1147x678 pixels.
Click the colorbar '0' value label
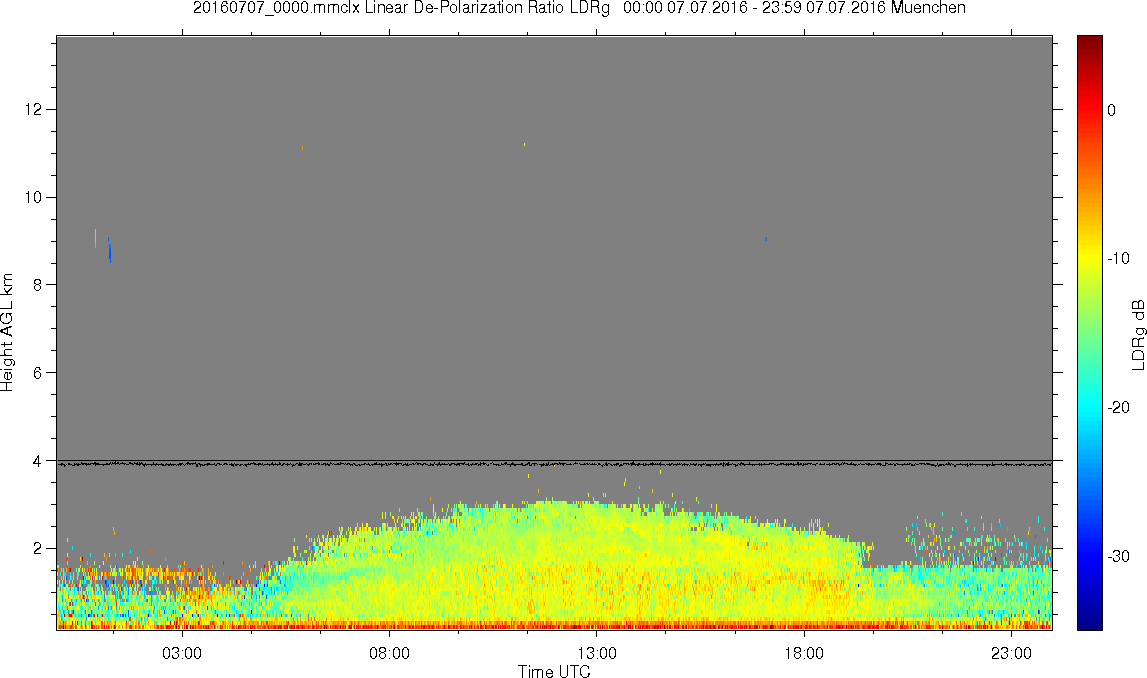(1112, 110)
